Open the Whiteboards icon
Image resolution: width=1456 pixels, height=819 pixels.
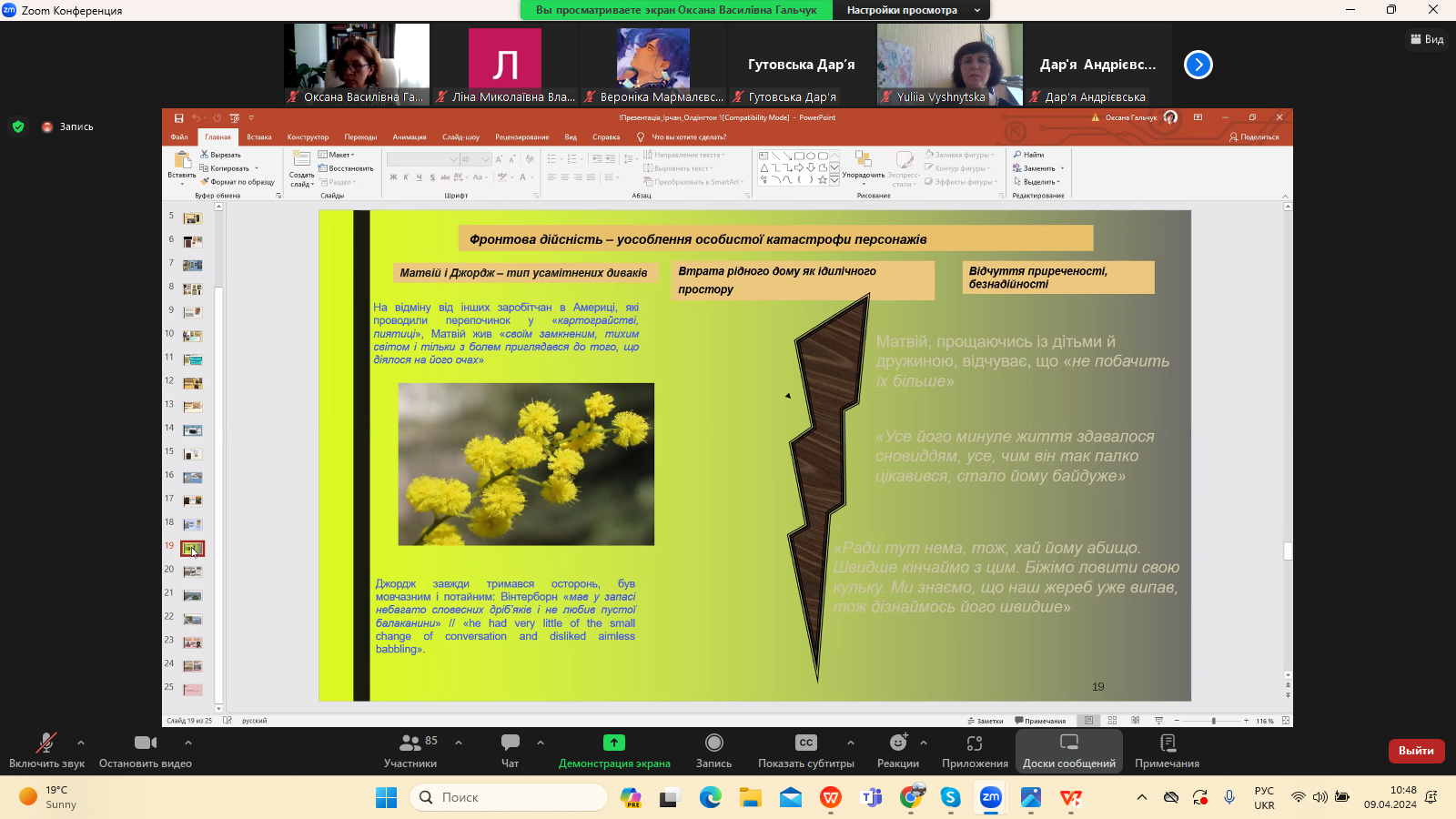click(x=1068, y=743)
